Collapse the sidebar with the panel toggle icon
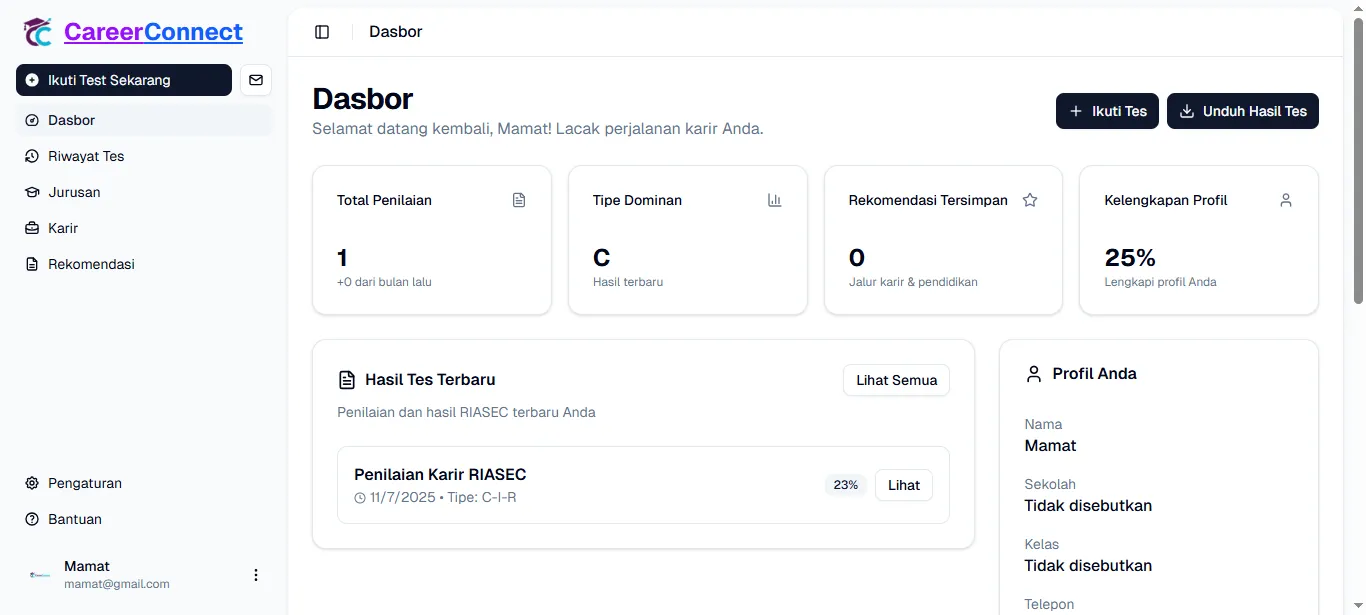The height and width of the screenshot is (615, 1366). click(322, 32)
